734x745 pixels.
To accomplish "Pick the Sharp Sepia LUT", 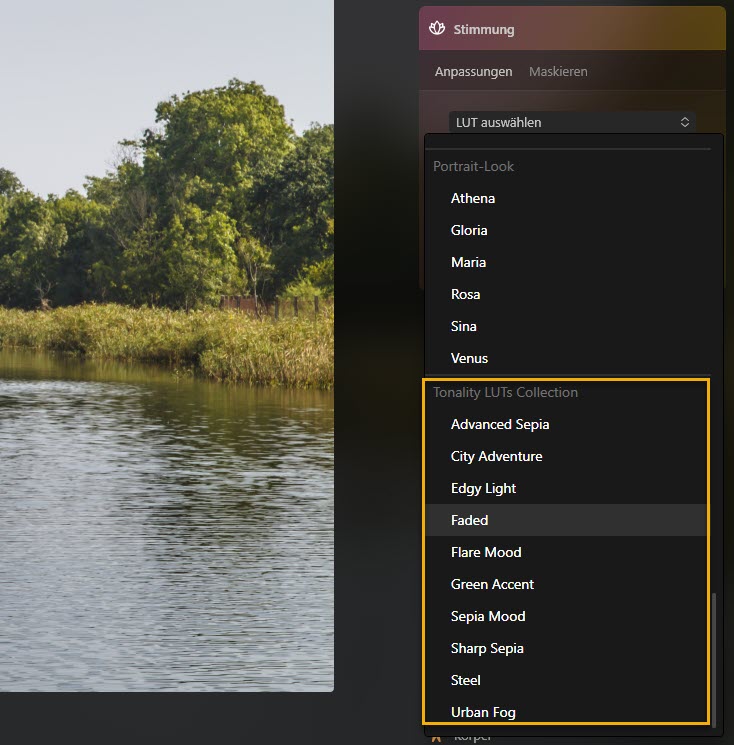I will (566, 649).
